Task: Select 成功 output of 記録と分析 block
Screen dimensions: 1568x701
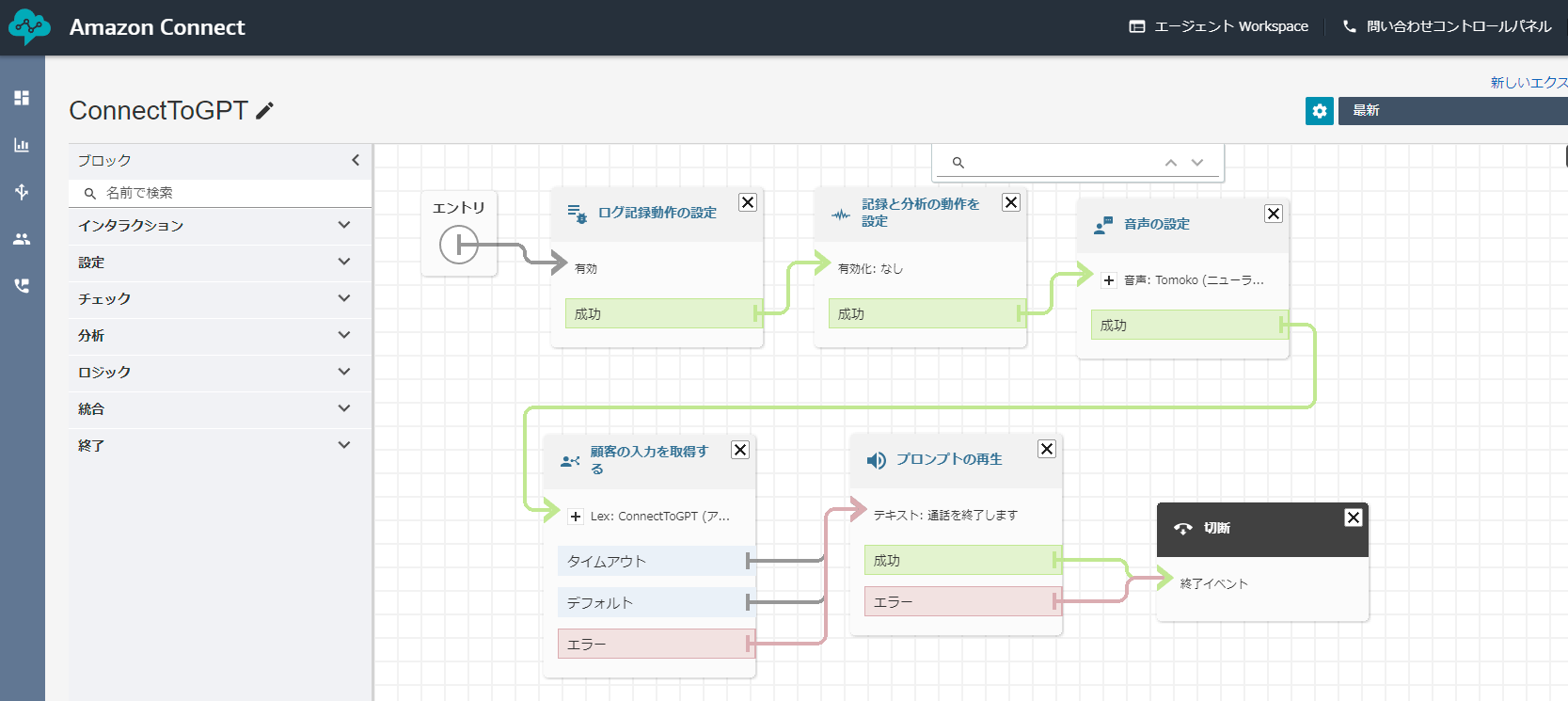Action: (x=927, y=314)
